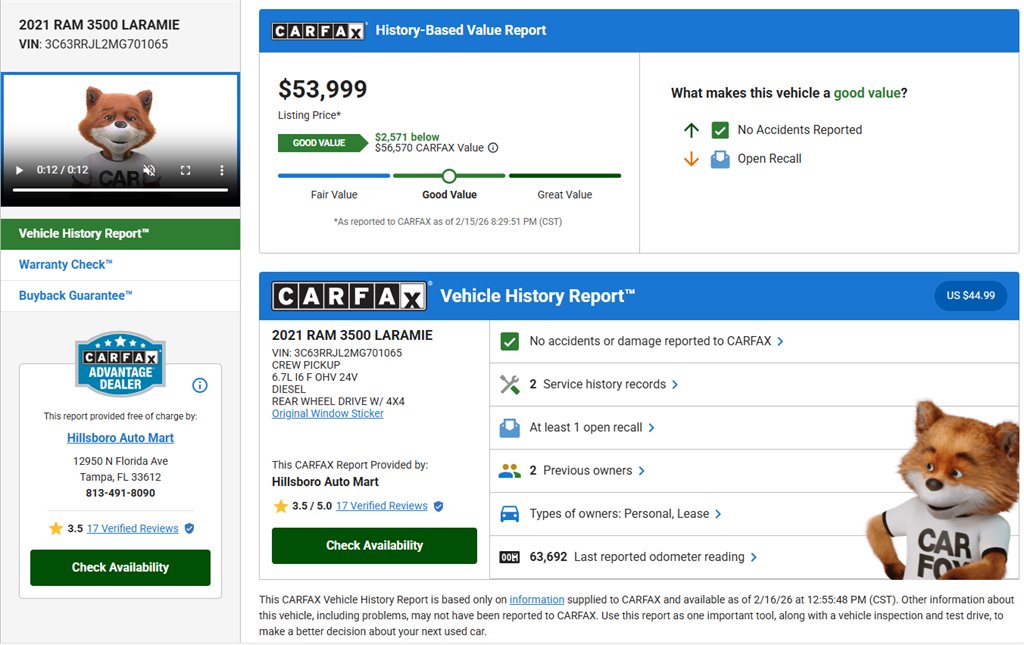Click the CARFAX Advantage Dealer badge
This screenshot has height=645, width=1024.
(120, 364)
